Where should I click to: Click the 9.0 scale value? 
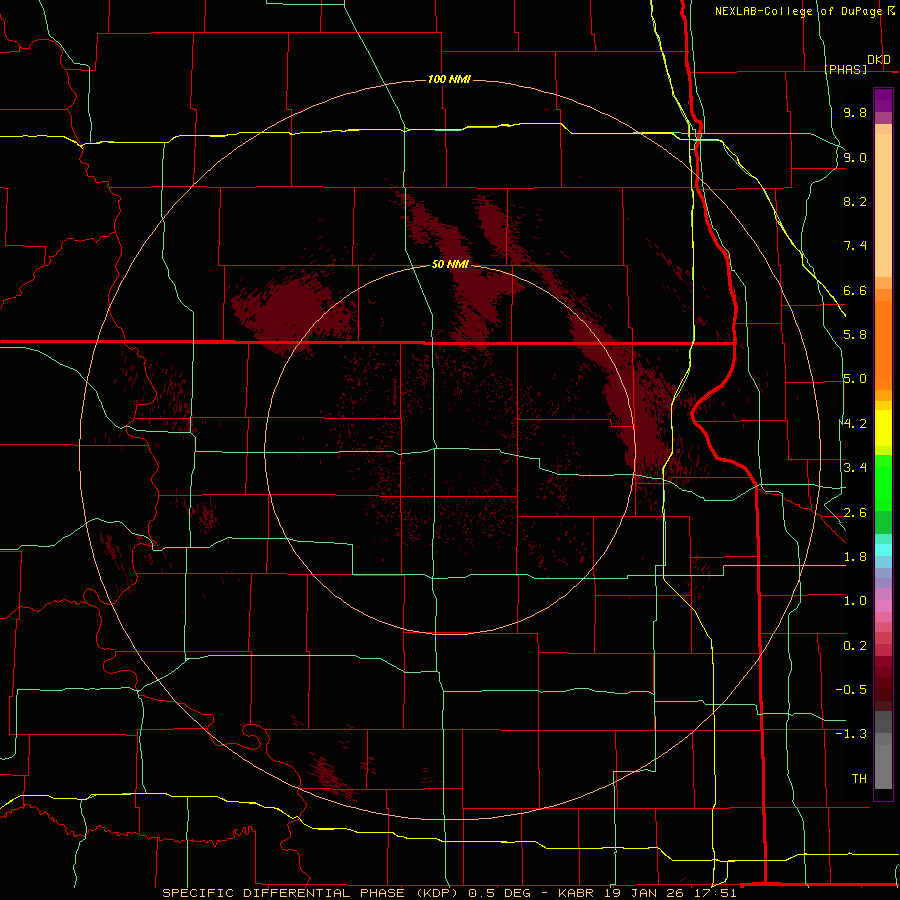[855, 157]
